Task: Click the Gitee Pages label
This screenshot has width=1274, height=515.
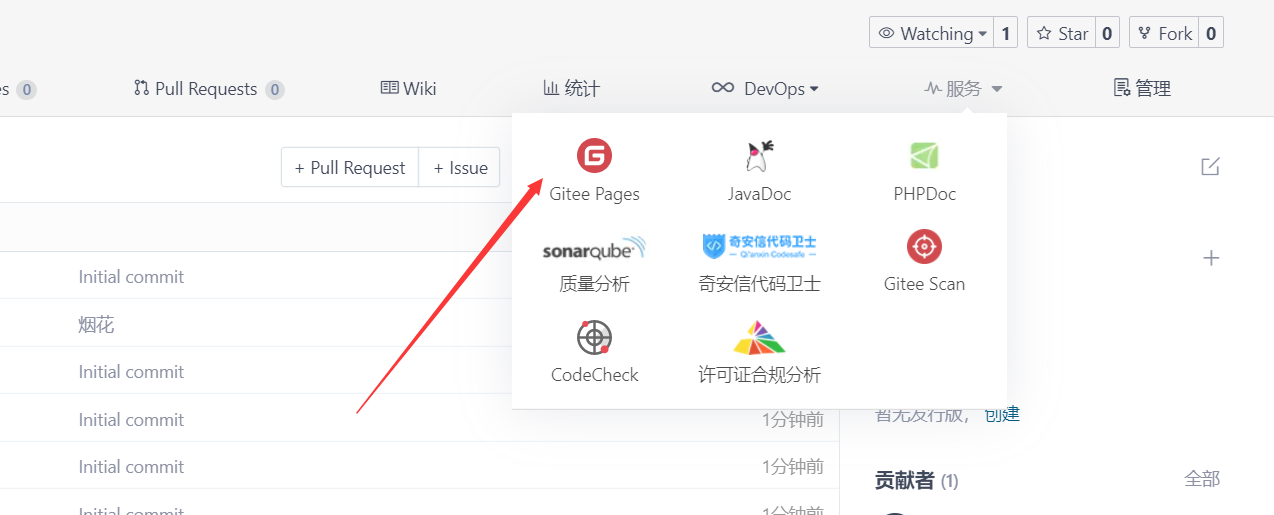Action: pos(594,194)
